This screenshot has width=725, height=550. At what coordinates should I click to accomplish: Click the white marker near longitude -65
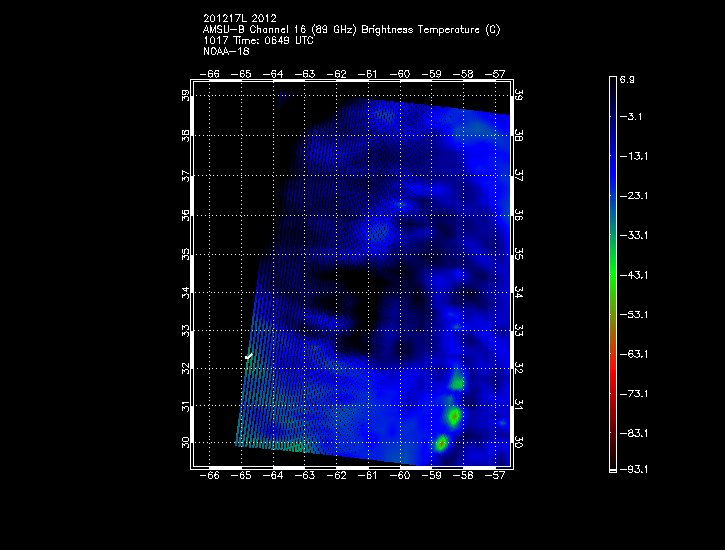[248, 355]
